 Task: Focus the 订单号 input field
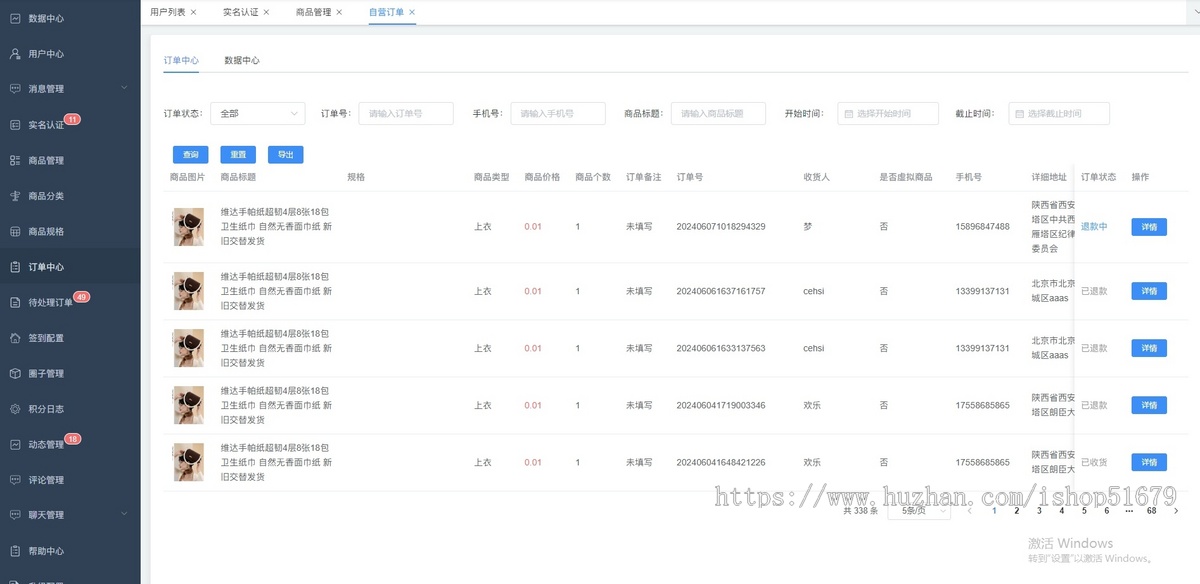pyautogui.click(x=406, y=114)
